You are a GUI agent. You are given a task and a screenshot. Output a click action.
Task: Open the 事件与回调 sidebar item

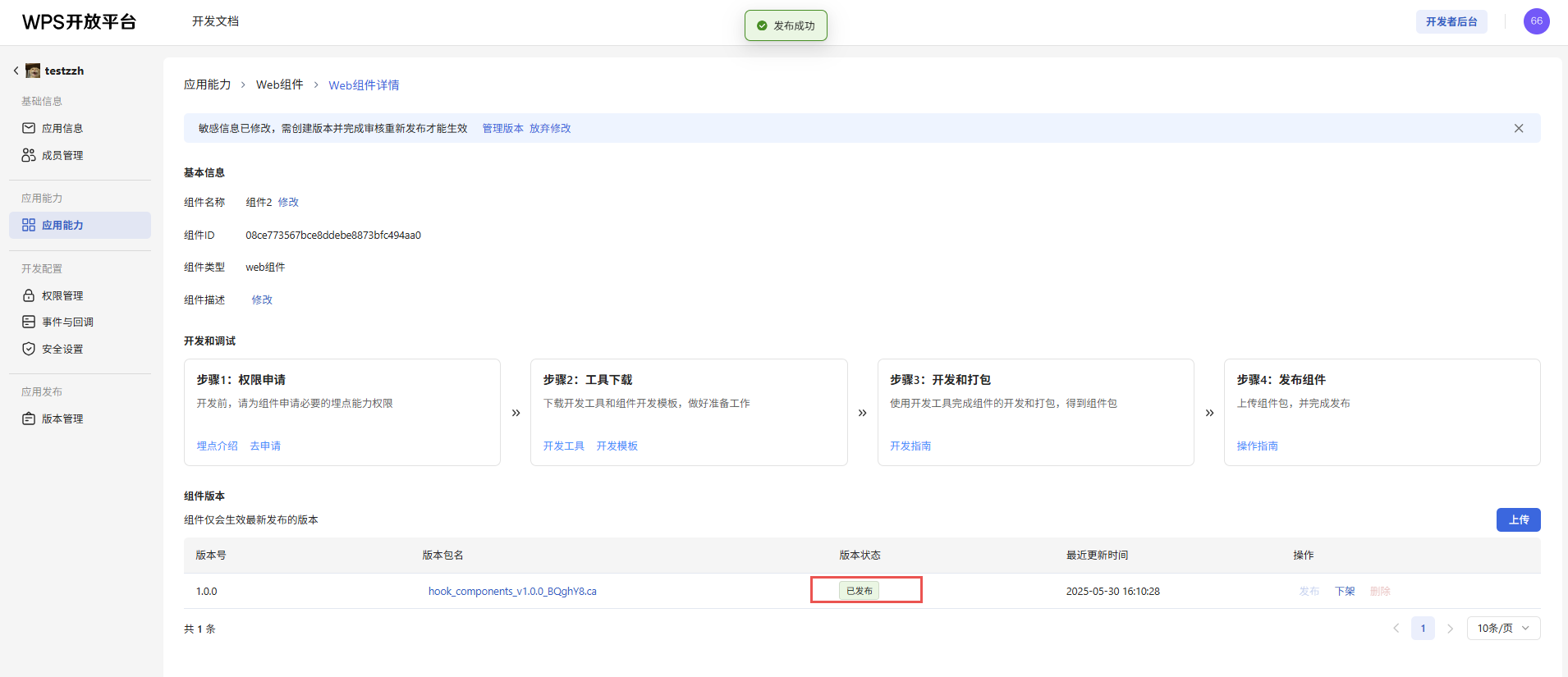point(80,322)
